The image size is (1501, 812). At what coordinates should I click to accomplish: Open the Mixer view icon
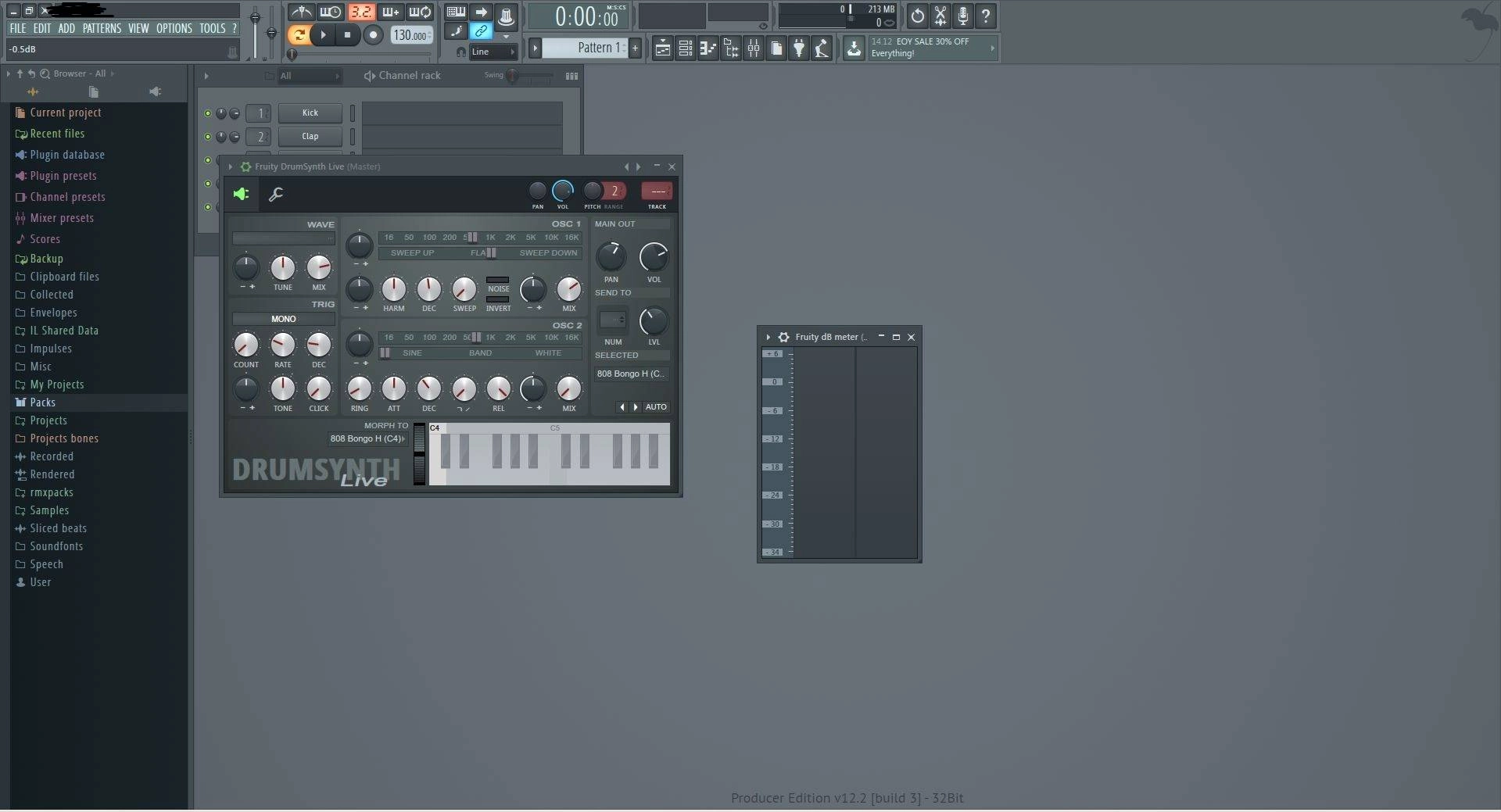tap(754, 48)
